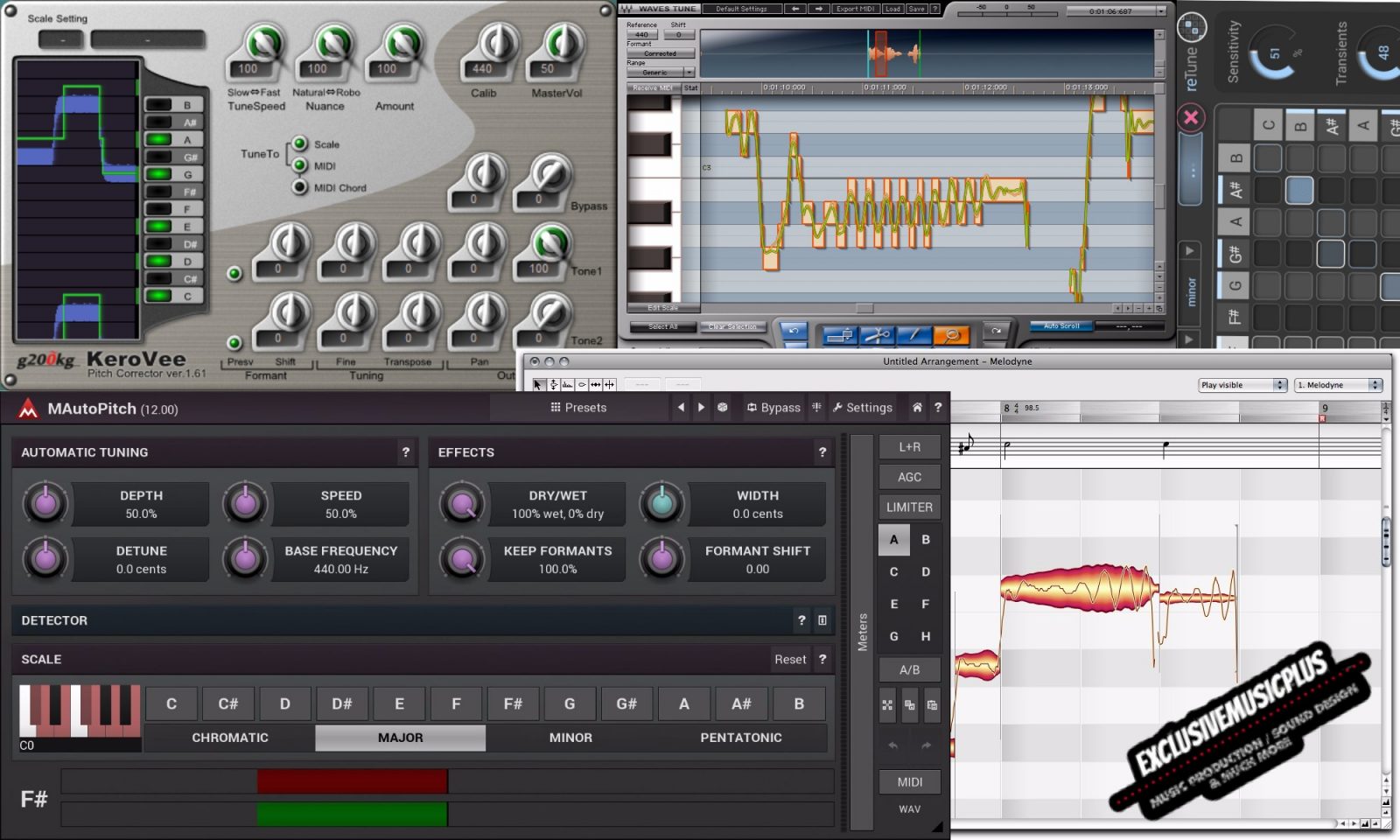This screenshot has height=840, width=1400.
Task: Select the note move tool in Waves Tune
Action: (x=841, y=334)
